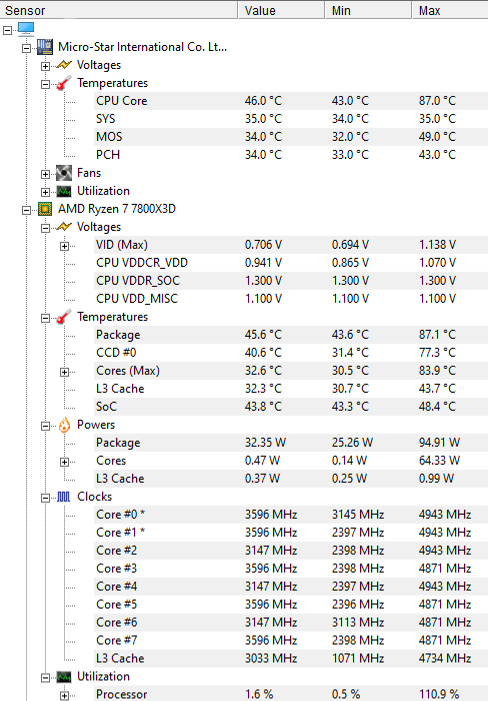Image resolution: width=488 pixels, height=701 pixels.
Task: Select the Package power row
Action: pyautogui.click(x=291, y=443)
